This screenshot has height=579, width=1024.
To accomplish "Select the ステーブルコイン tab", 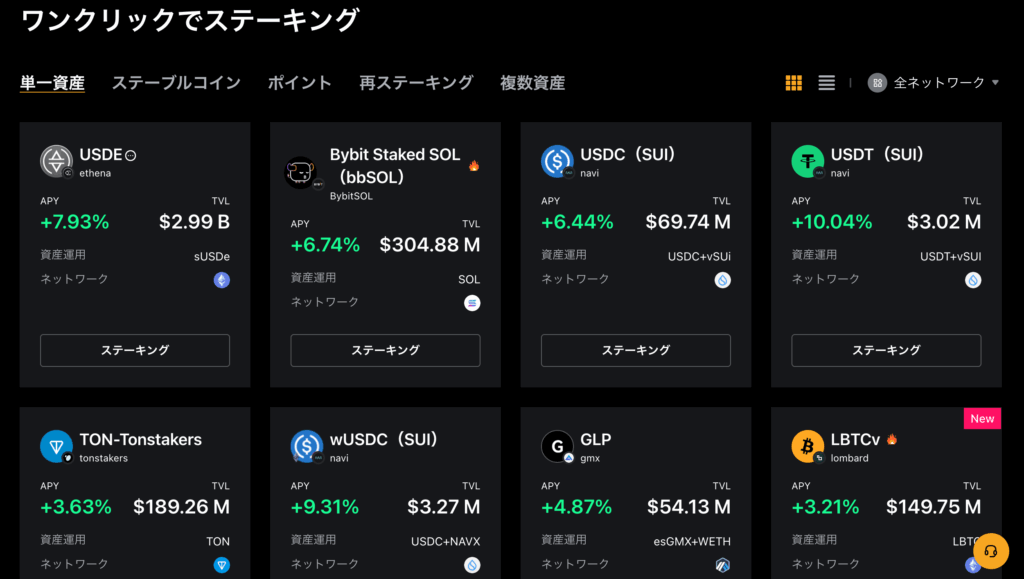I will click(x=176, y=83).
